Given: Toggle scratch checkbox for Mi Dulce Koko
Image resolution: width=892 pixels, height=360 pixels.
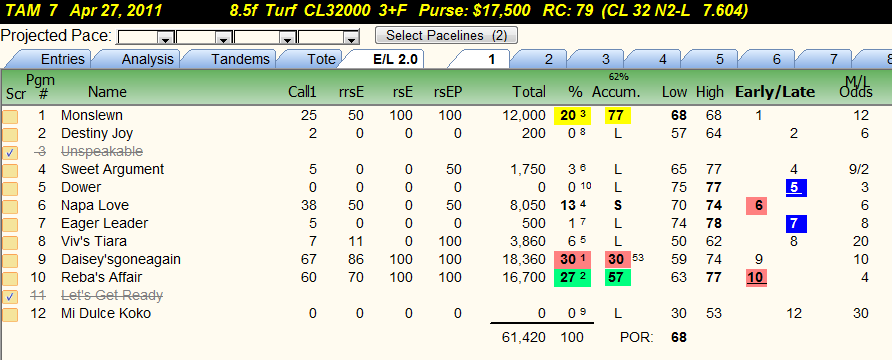Looking at the screenshot, I should (10, 315).
